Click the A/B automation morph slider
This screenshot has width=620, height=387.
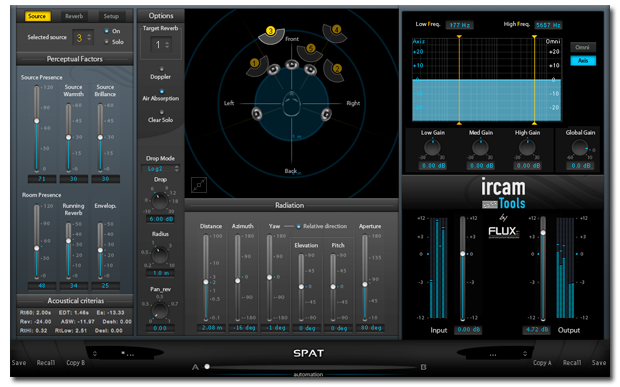click(312, 367)
